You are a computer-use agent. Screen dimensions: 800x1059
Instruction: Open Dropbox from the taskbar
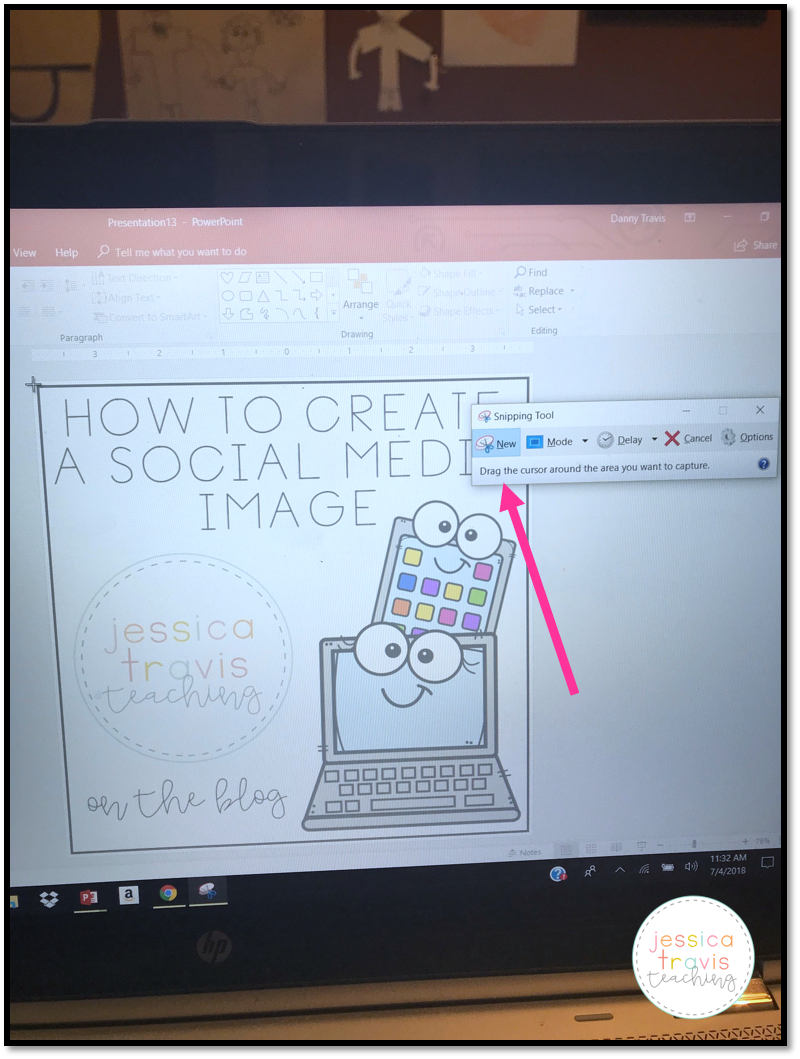(49, 899)
